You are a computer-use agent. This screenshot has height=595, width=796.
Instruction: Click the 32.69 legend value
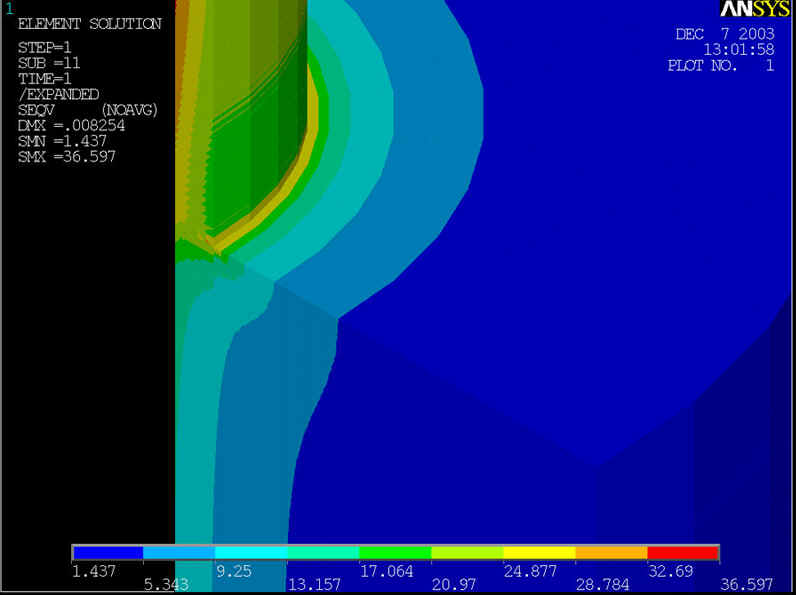pyautogui.click(x=671, y=572)
